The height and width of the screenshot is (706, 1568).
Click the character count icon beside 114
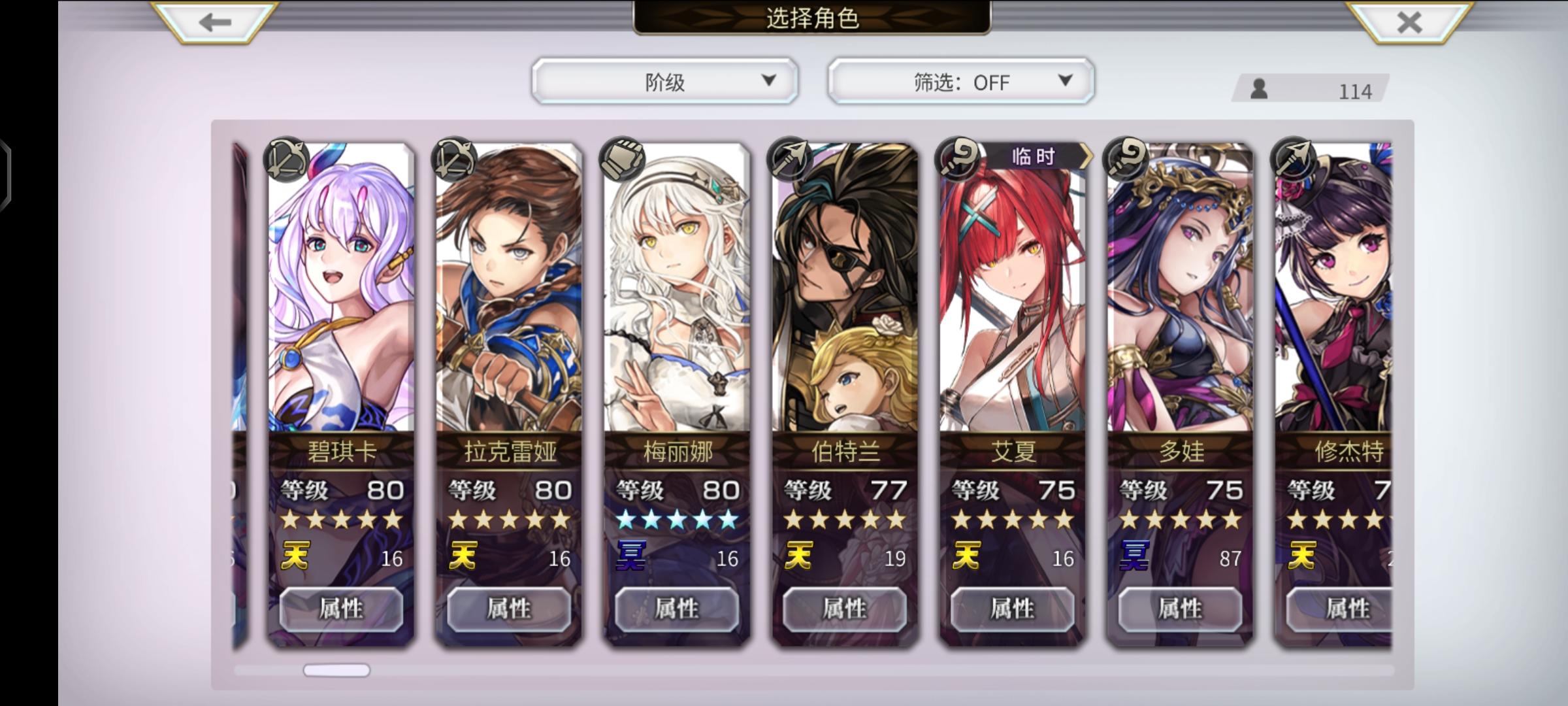point(1259,89)
